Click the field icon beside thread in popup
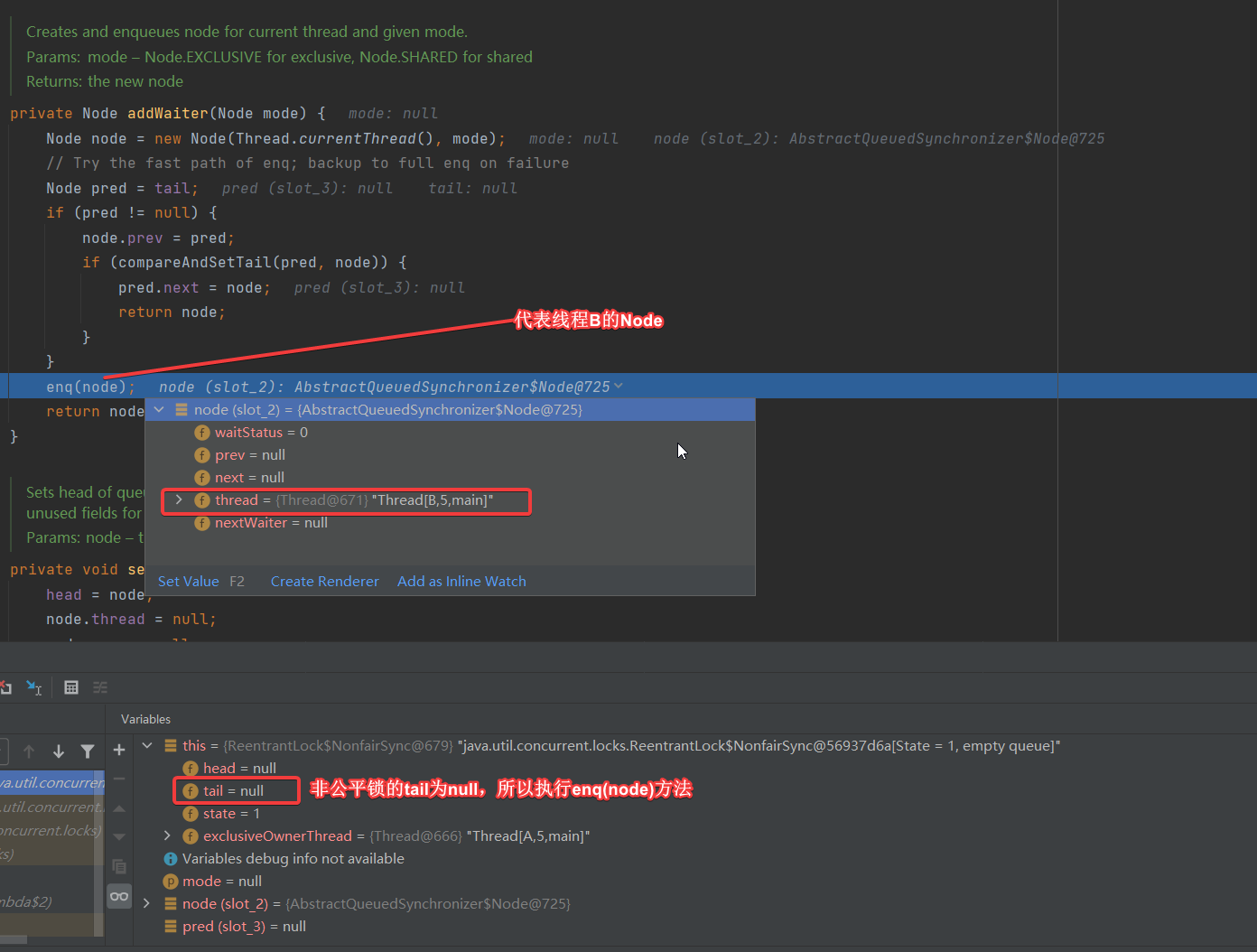The height and width of the screenshot is (952, 1257). (202, 500)
